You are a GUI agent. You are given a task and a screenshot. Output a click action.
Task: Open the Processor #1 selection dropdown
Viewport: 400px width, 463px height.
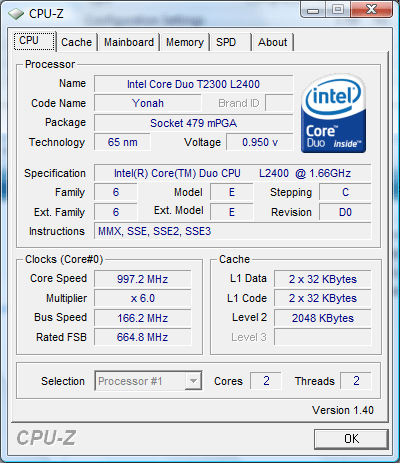148,381
